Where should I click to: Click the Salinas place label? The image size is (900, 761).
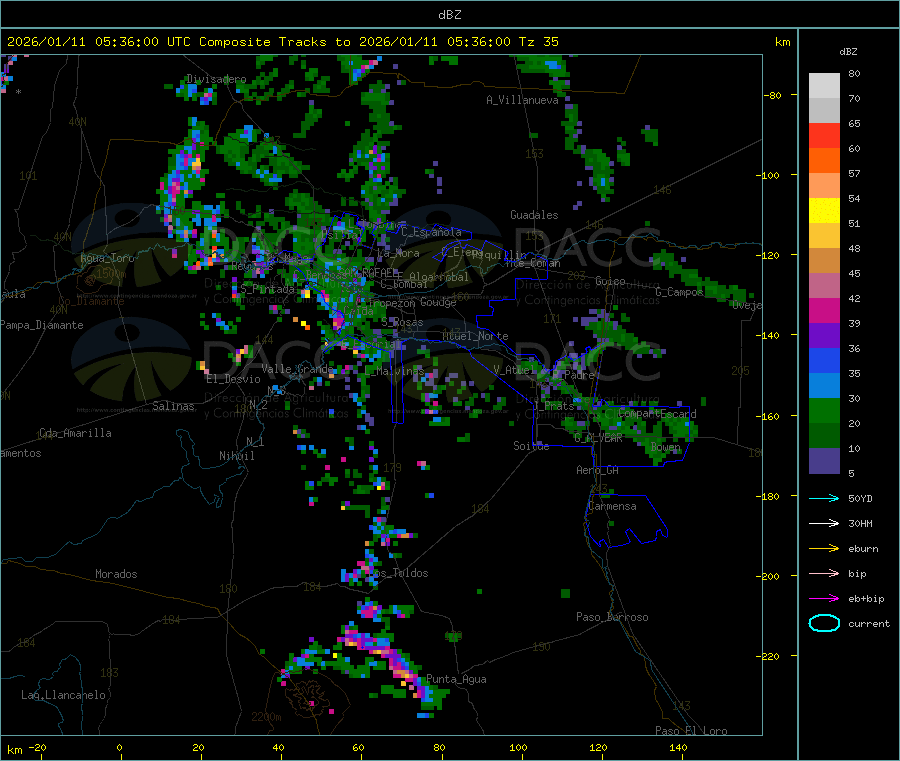tap(173, 406)
